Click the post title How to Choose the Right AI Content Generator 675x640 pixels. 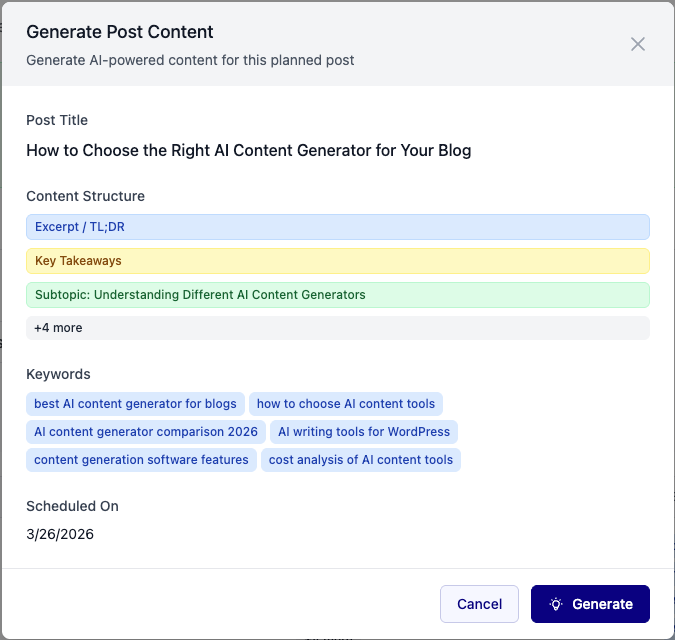click(249, 151)
